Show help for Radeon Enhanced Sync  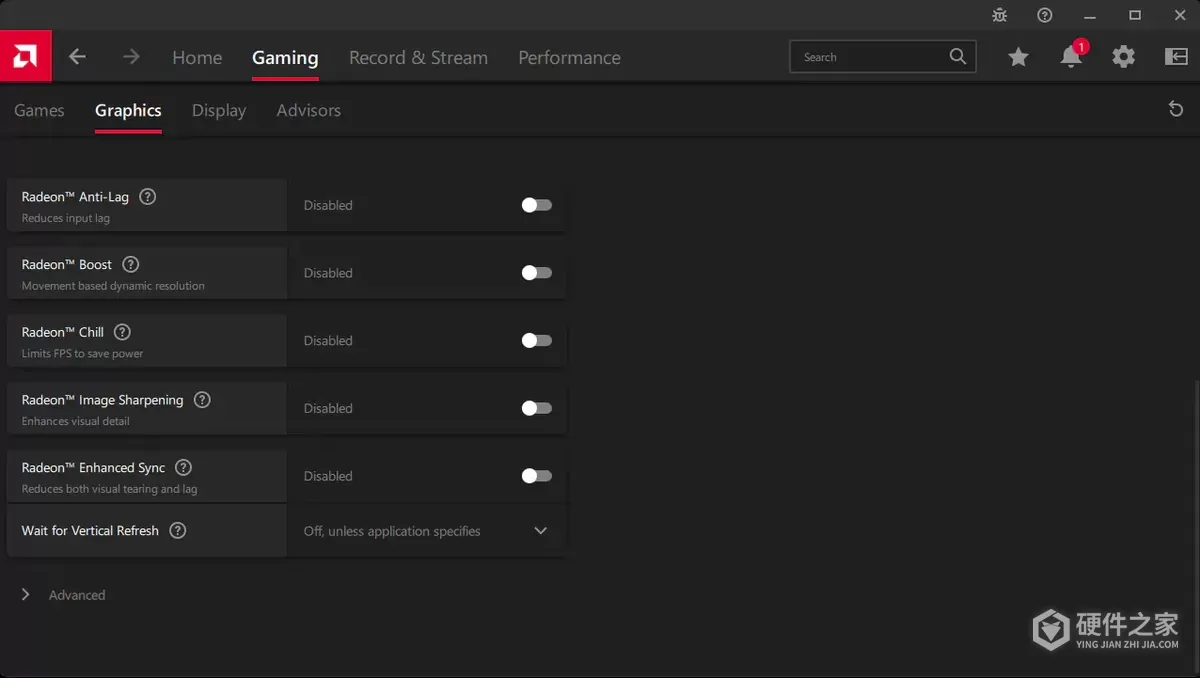183,468
